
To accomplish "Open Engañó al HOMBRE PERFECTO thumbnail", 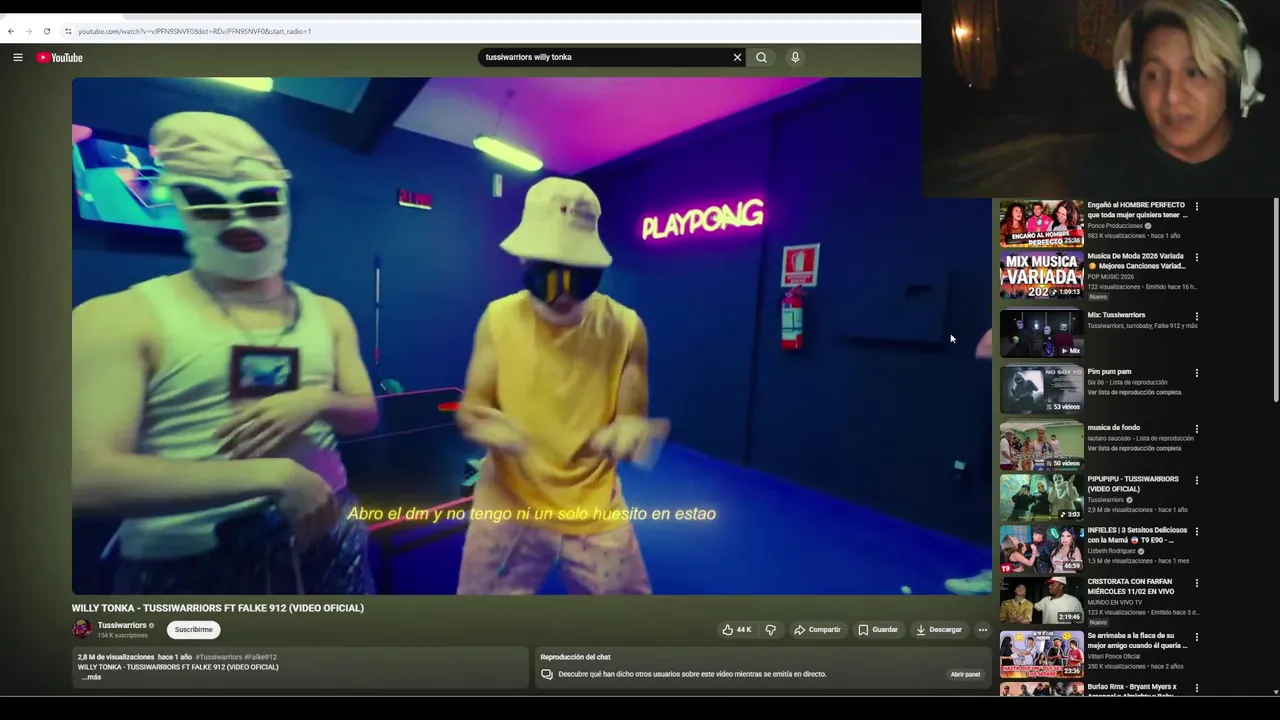I will pos(1041,223).
